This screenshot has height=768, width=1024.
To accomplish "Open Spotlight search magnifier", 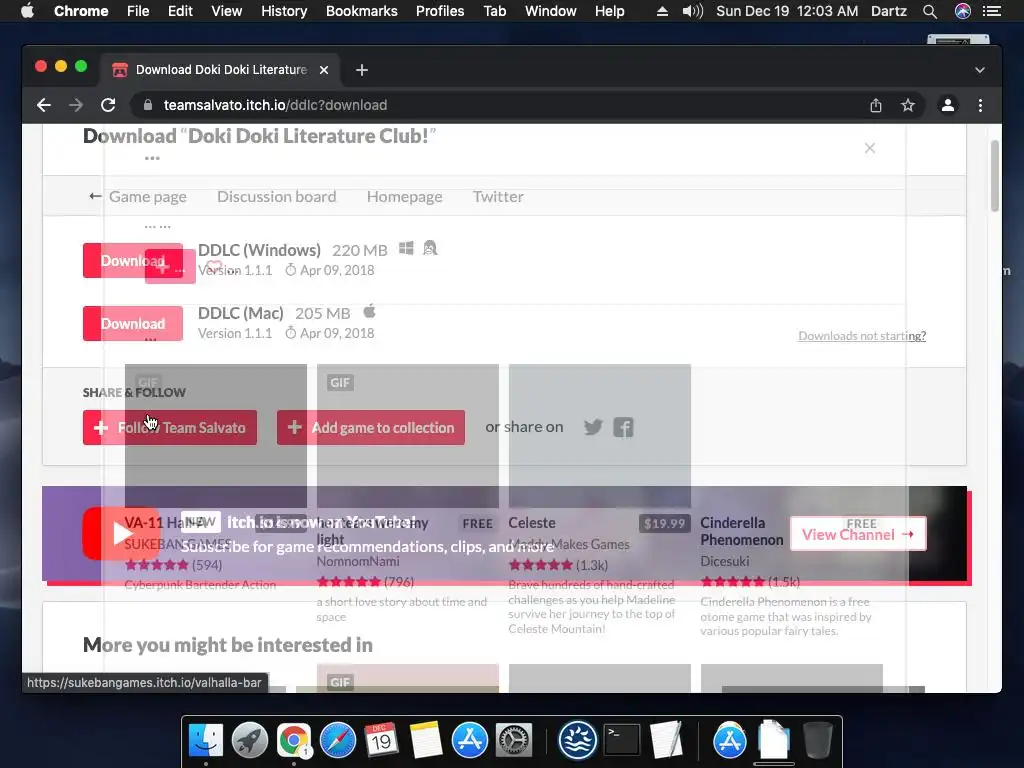I will 930,11.
